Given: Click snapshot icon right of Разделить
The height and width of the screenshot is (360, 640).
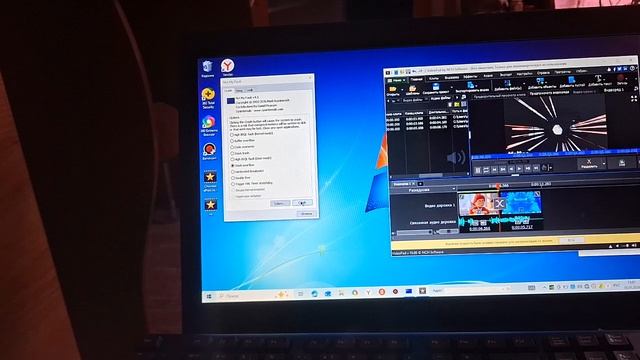Looking at the screenshot, I should 621,163.
